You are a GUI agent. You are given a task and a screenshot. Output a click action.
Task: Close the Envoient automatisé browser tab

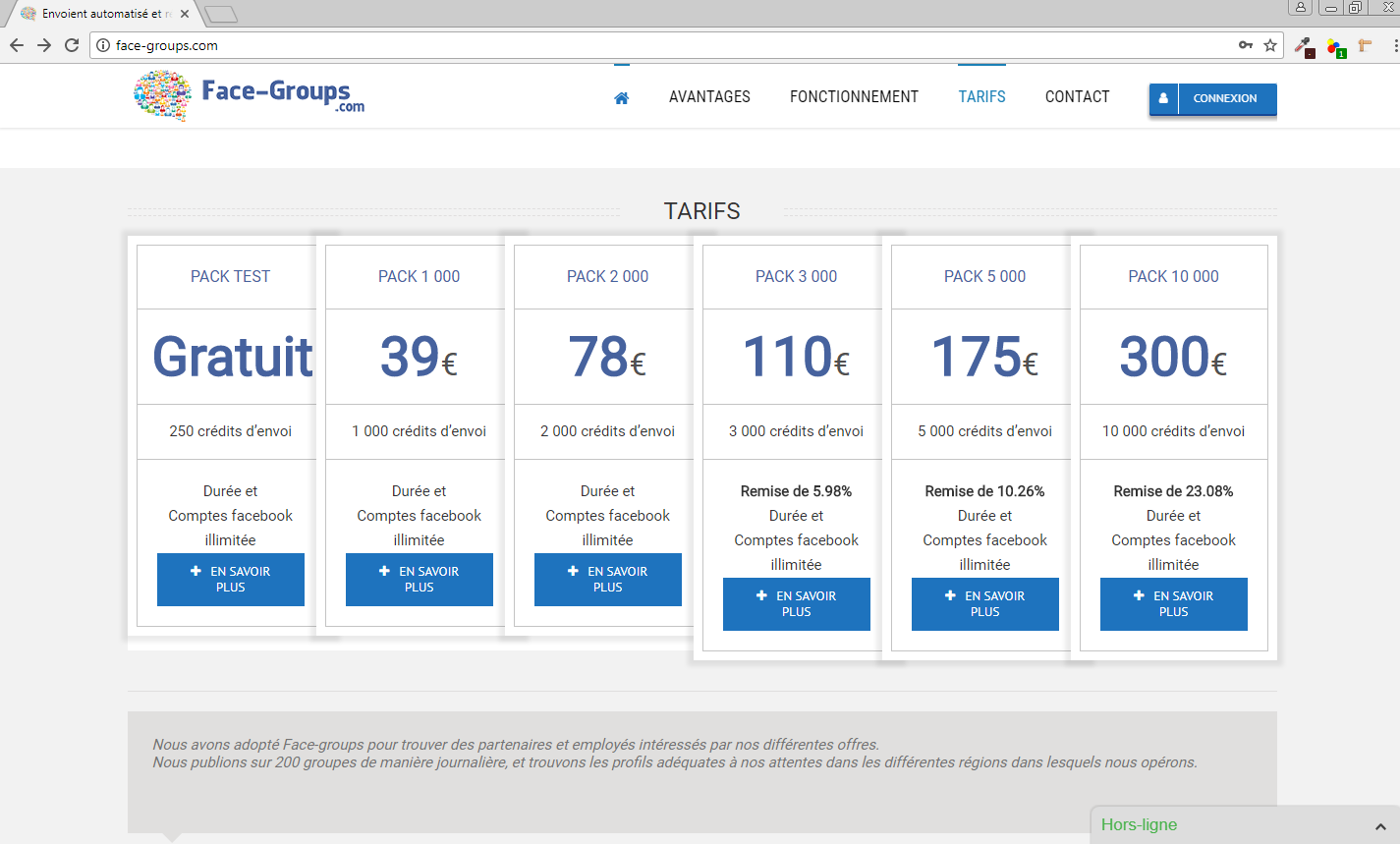185,14
